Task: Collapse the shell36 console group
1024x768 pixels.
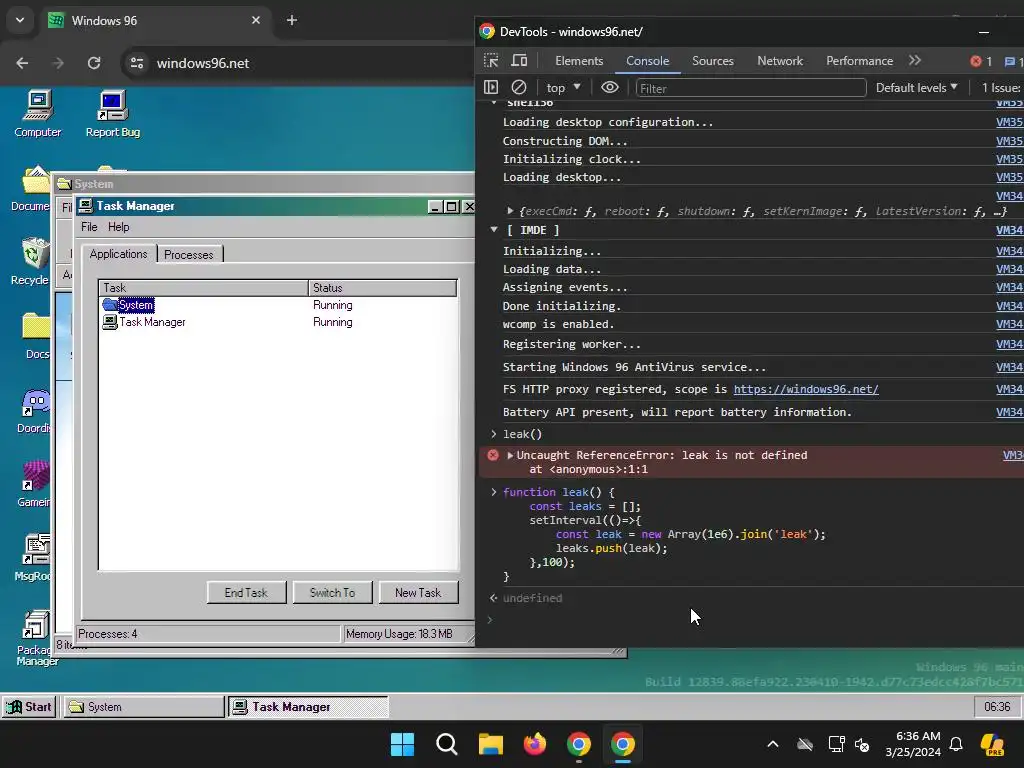Action: coord(494,103)
